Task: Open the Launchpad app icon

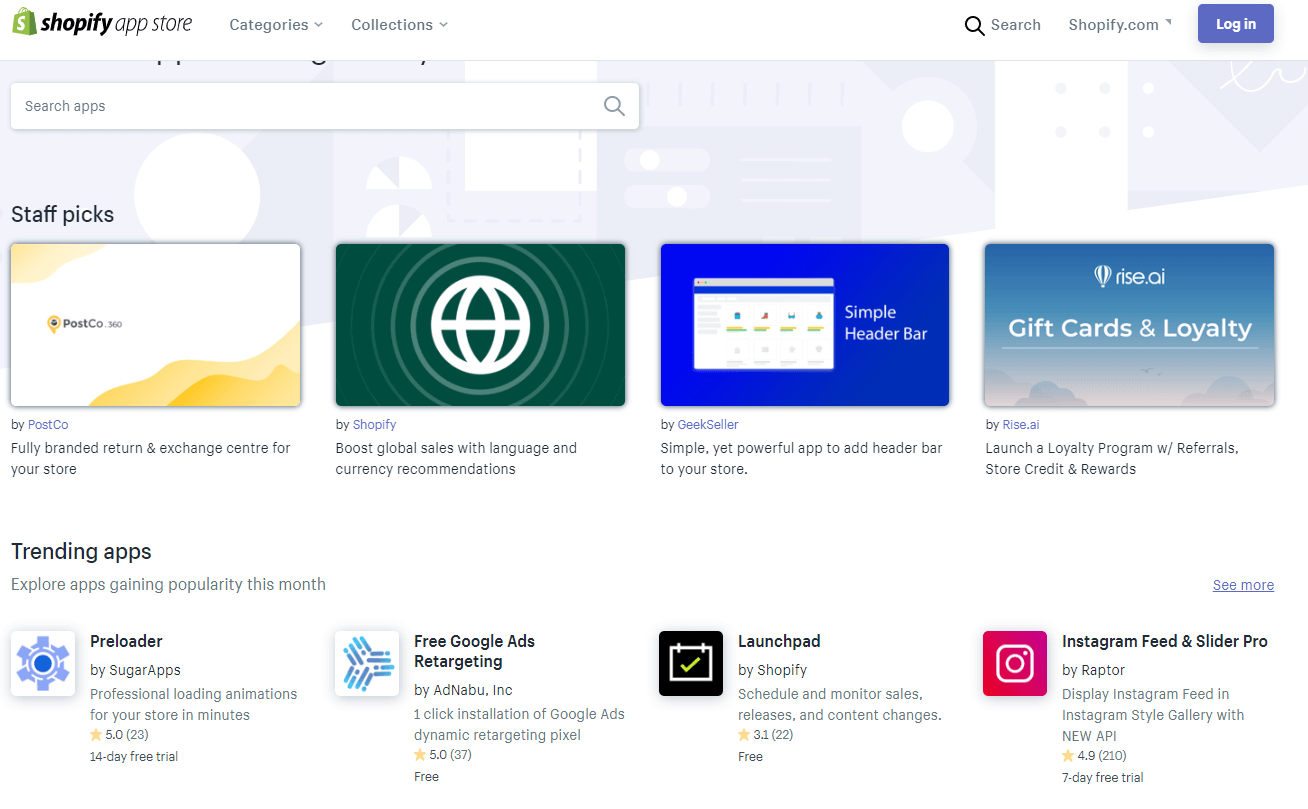Action: [x=691, y=663]
